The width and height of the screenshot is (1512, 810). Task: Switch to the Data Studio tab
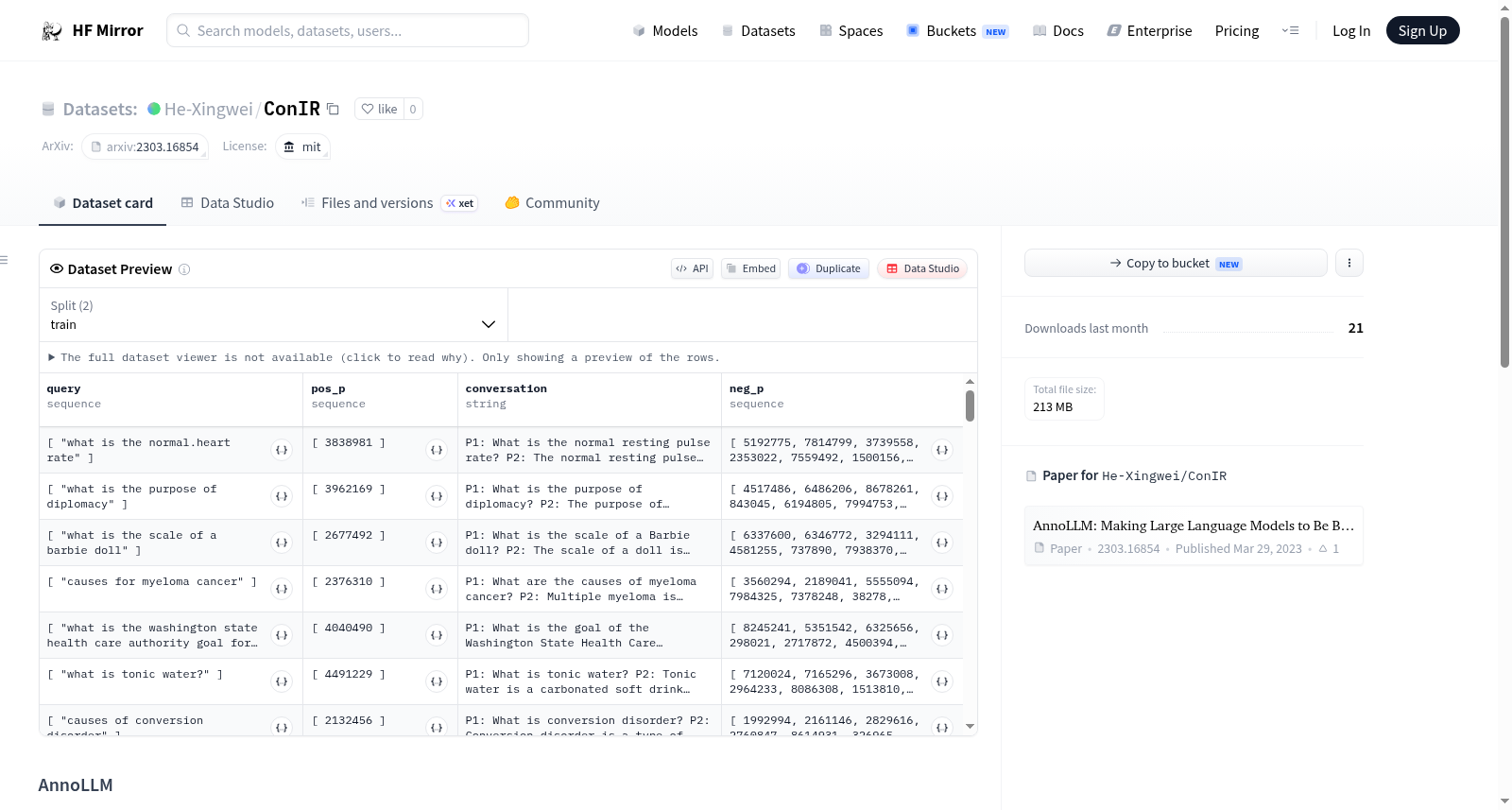point(228,203)
